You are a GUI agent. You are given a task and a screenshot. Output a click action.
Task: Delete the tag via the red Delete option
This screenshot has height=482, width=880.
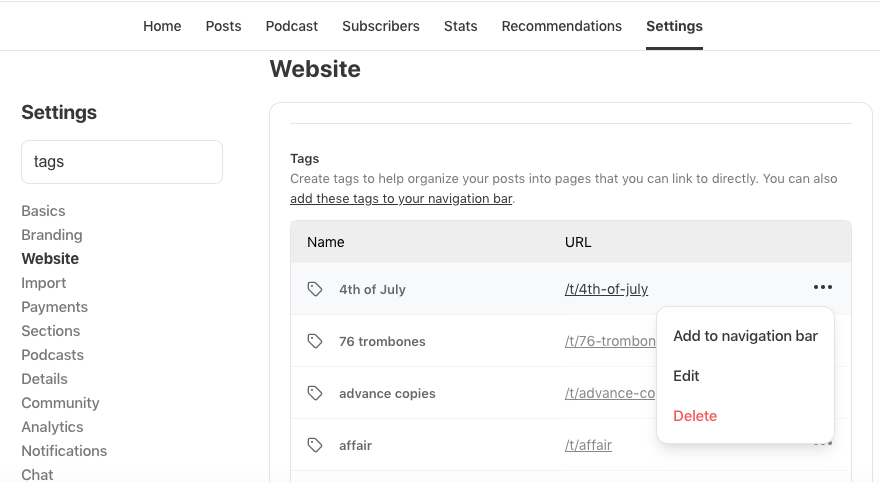pyautogui.click(x=695, y=416)
